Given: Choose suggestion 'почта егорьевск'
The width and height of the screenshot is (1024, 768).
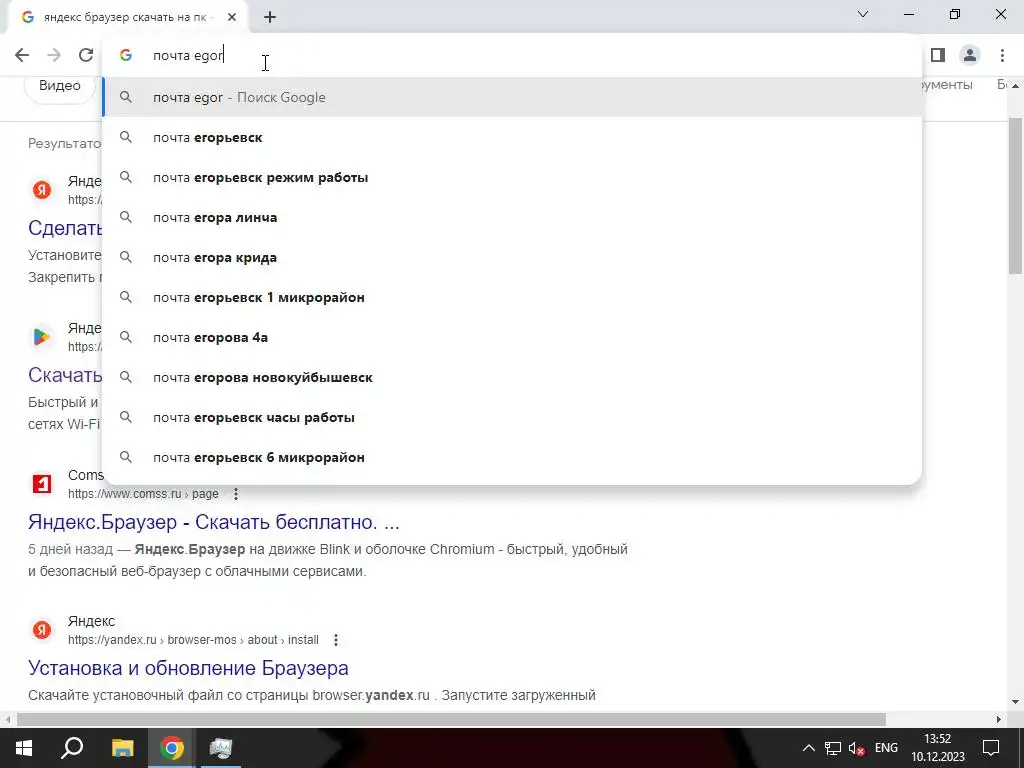Looking at the screenshot, I should click(x=512, y=137).
